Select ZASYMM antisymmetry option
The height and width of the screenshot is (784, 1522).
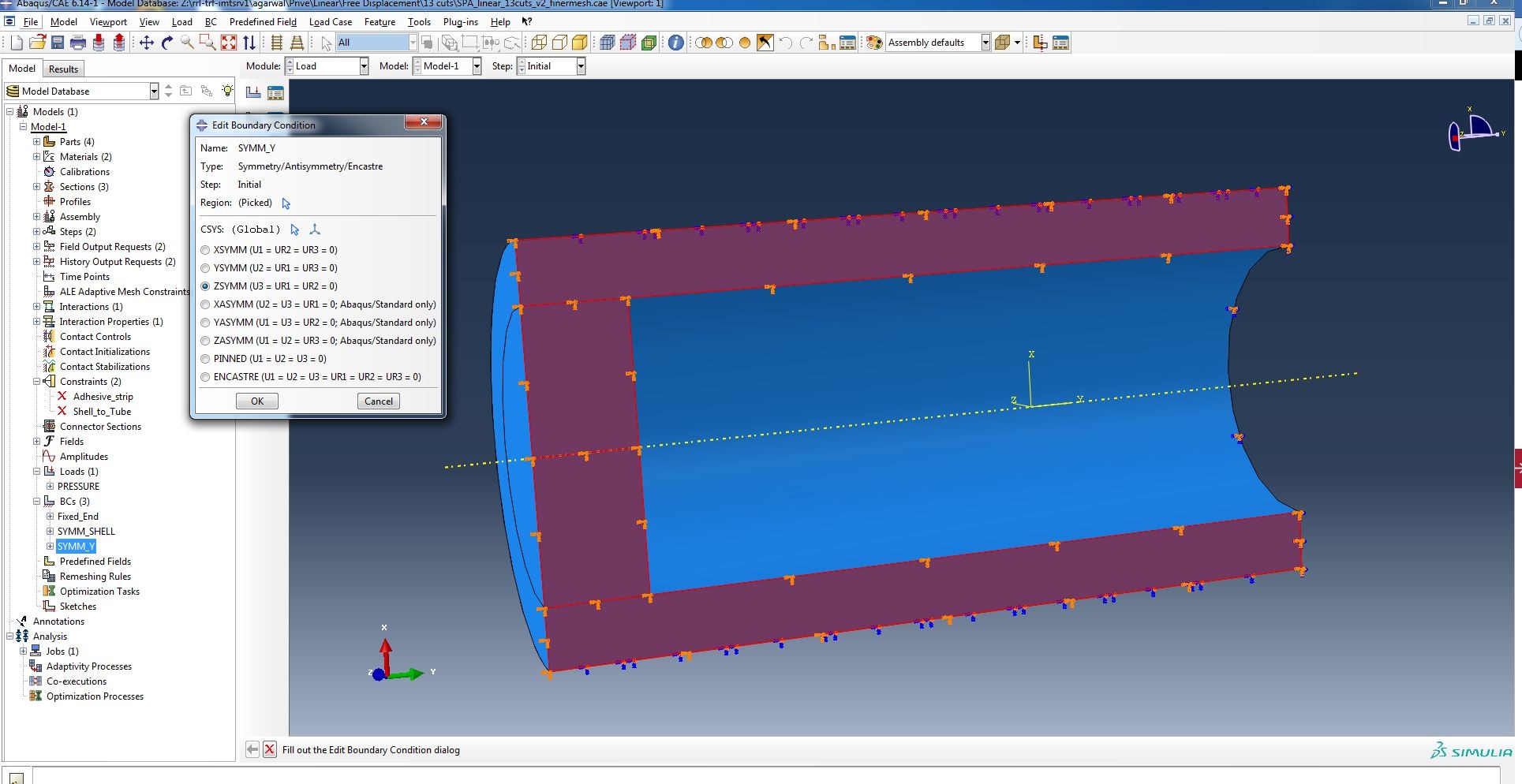tap(205, 341)
